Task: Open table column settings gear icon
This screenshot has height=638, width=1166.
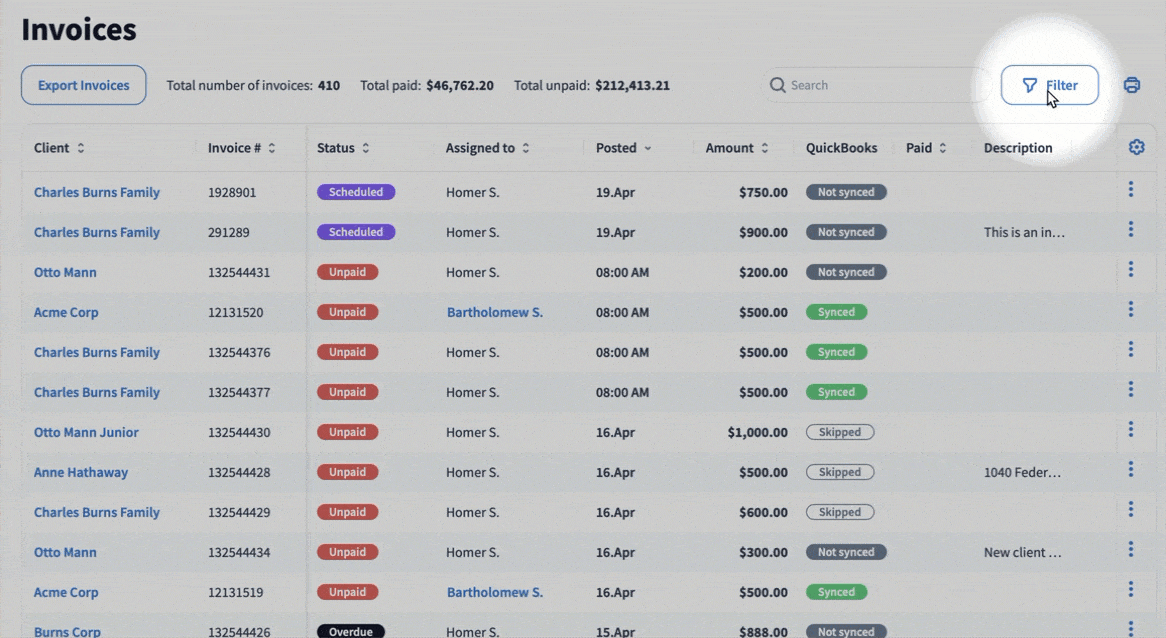Action: click(x=1136, y=147)
